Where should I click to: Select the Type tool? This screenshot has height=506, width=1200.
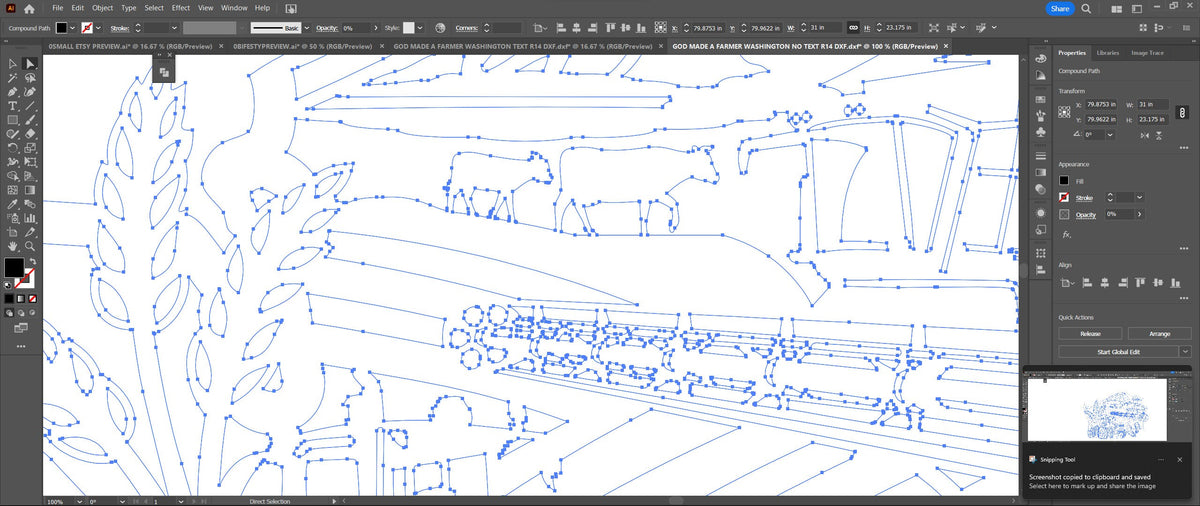coord(12,105)
